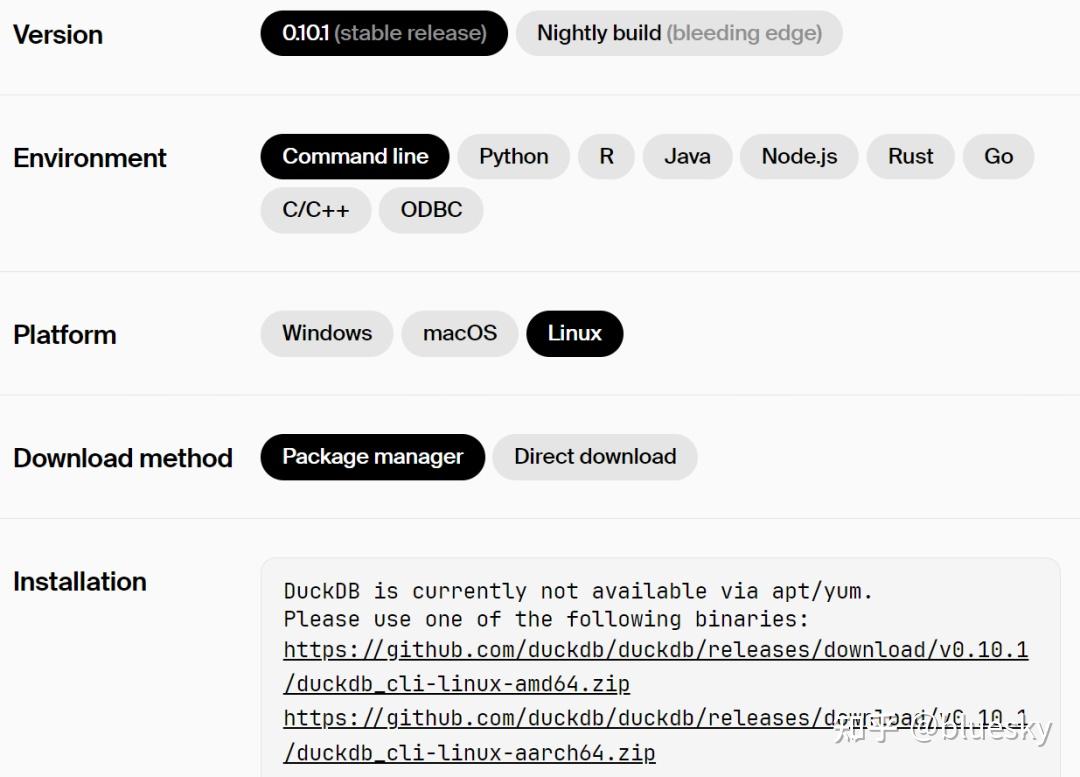Viewport: 1080px width, 777px height.
Task: Select the C/C++ environment
Action: coord(315,210)
